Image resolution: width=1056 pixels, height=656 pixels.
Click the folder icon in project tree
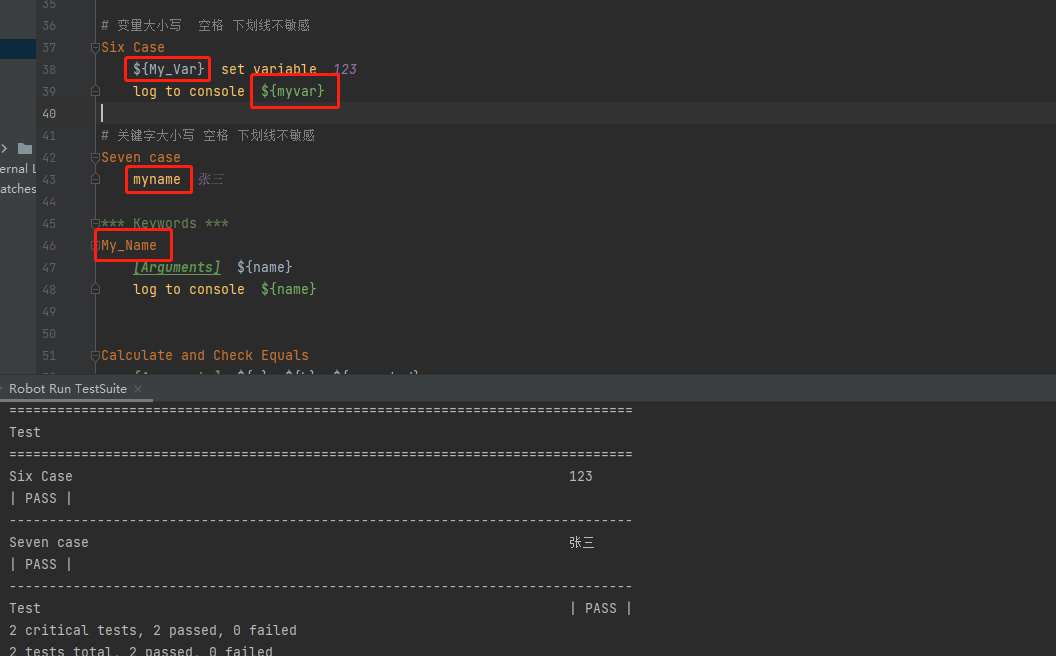25,148
